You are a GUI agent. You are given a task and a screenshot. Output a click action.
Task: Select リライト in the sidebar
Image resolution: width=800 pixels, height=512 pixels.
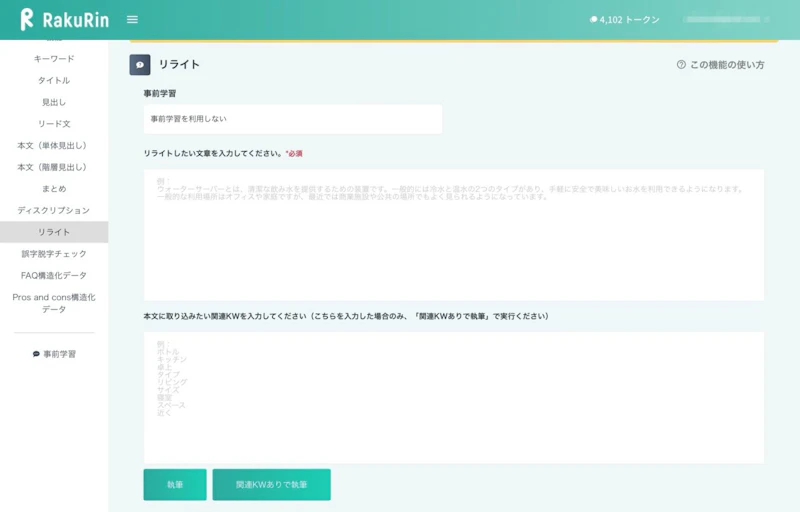tap(54, 232)
